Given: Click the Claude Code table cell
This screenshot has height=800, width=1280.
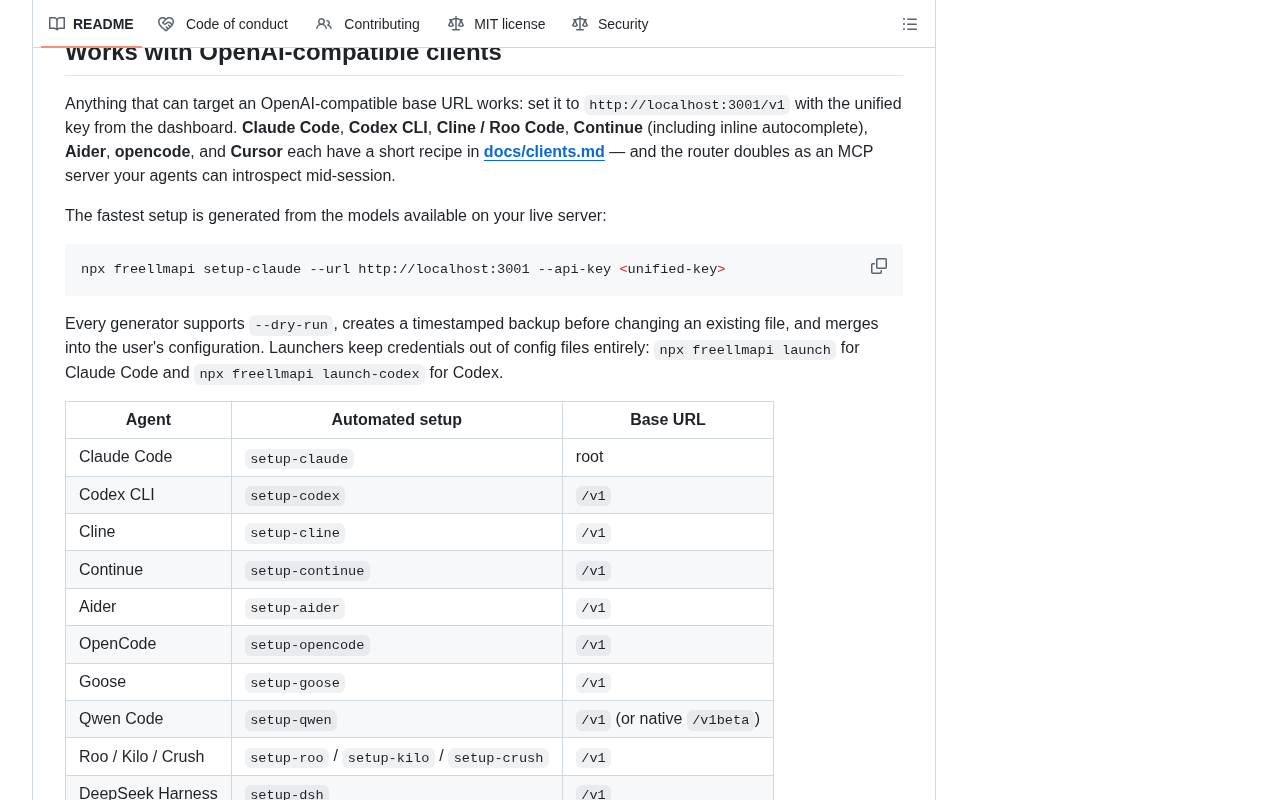Looking at the screenshot, I should (x=148, y=457).
